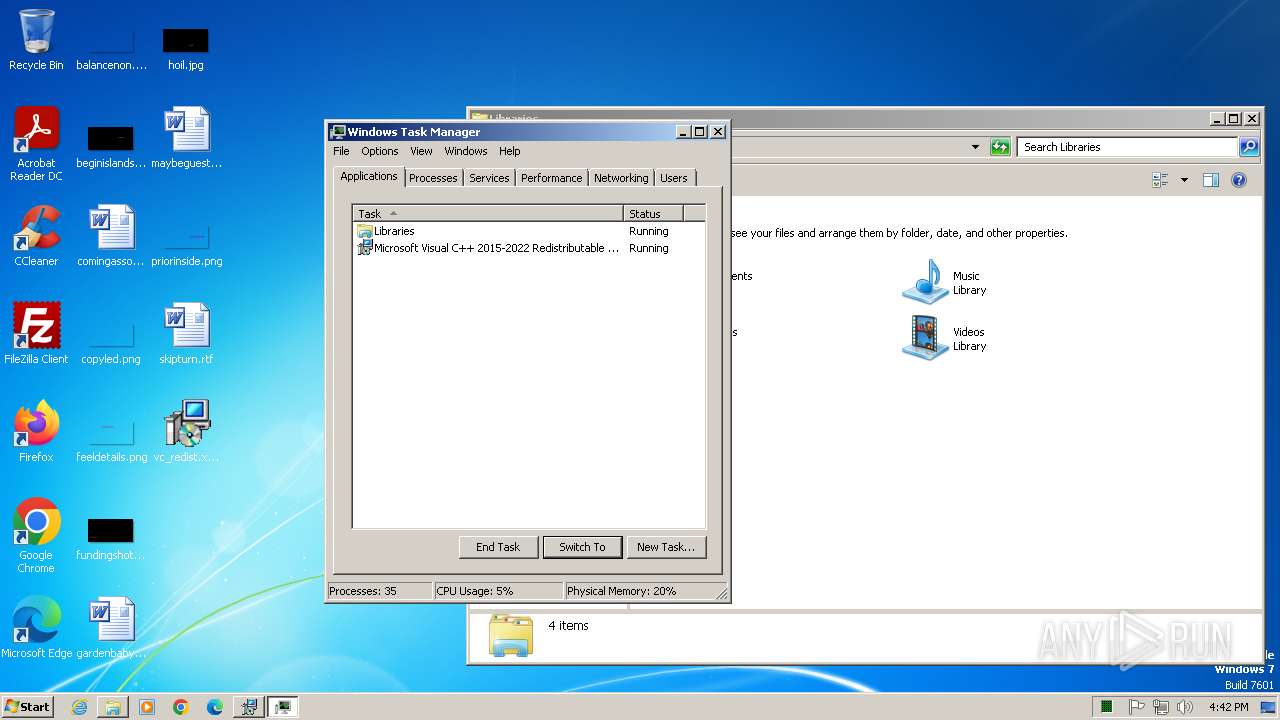The height and width of the screenshot is (720, 1280).
Task: Open Windows Media Player from taskbar
Action: 147,707
